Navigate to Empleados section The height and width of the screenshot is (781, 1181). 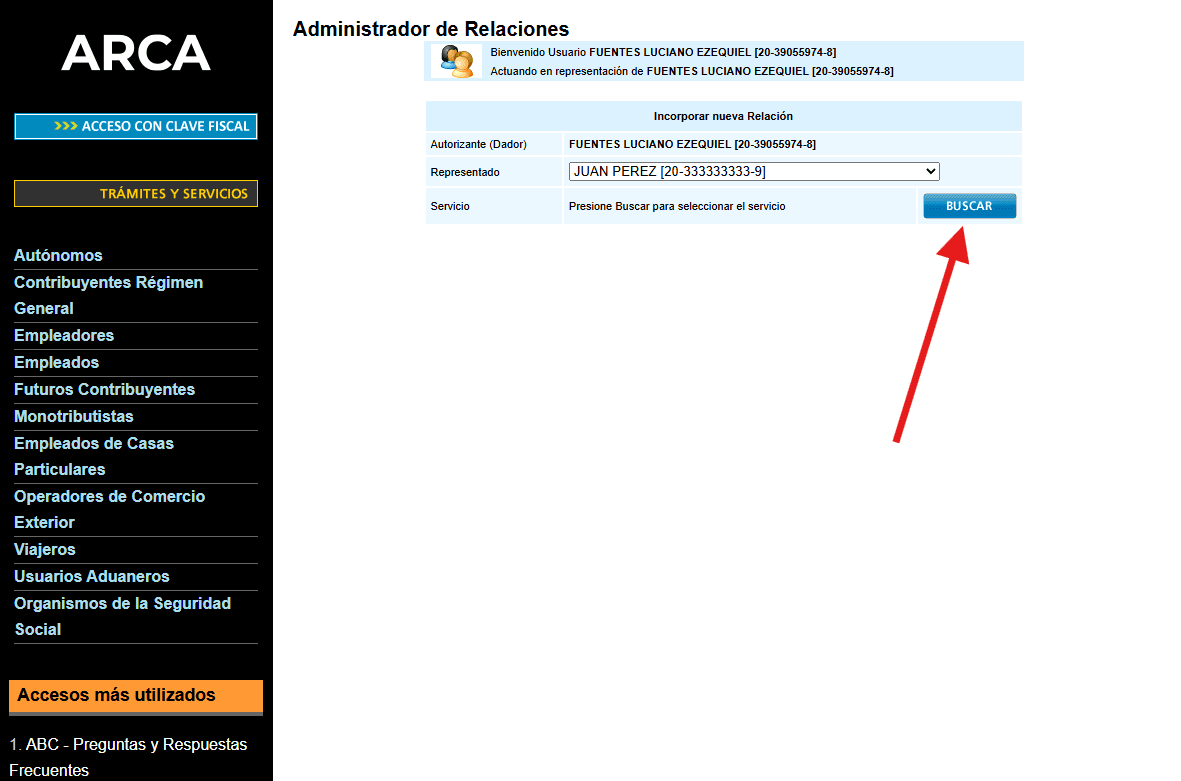coord(56,363)
